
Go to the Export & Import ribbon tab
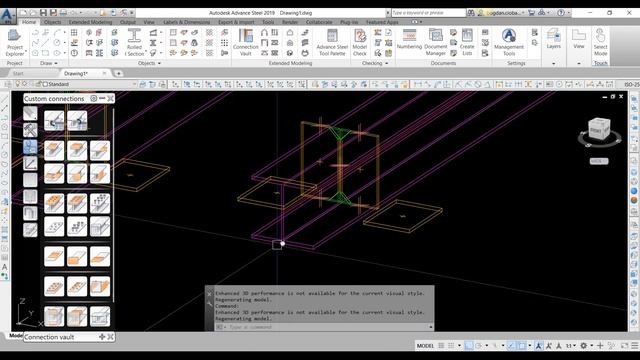tap(236, 22)
